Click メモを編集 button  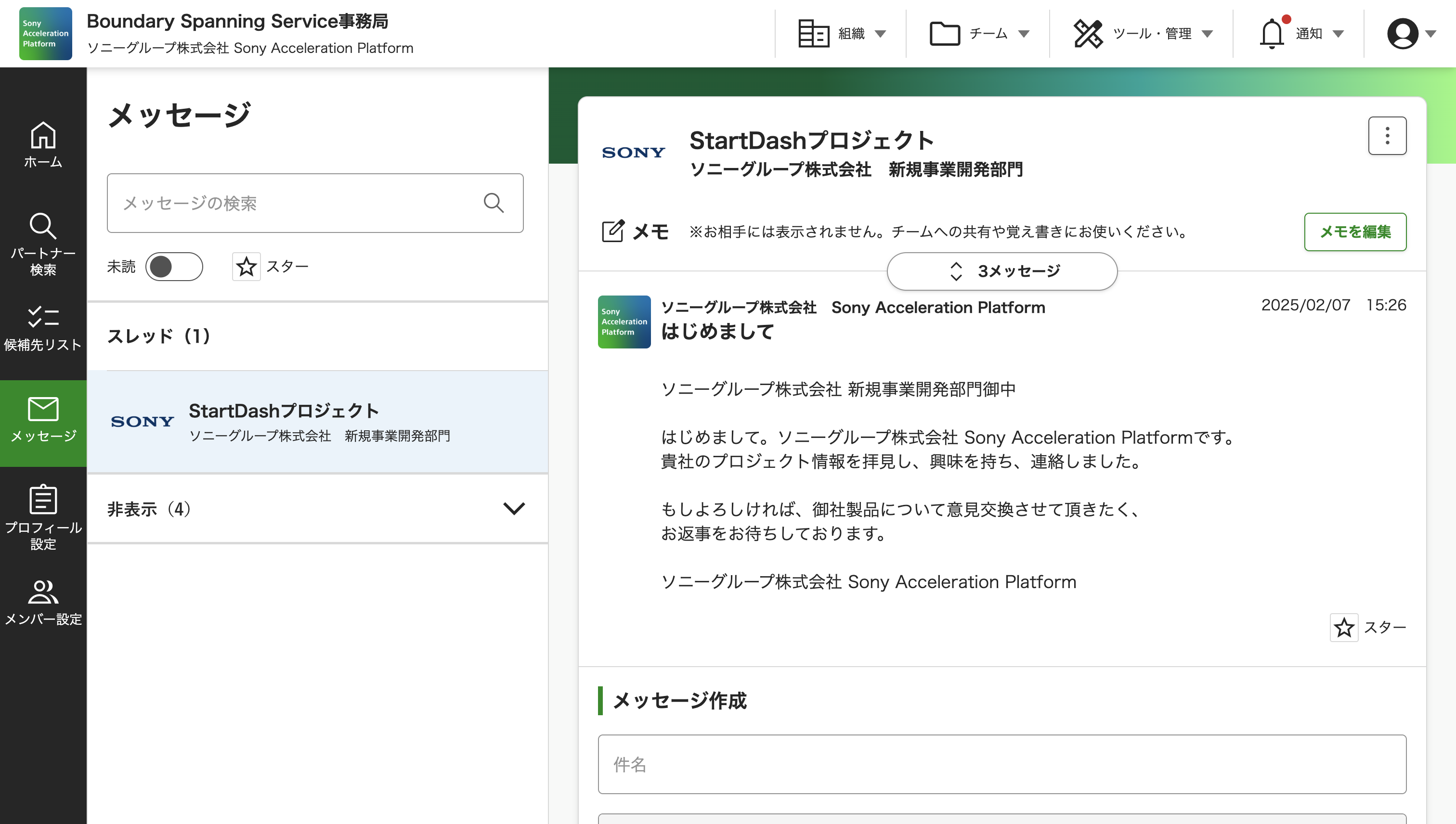click(x=1355, y=232)
